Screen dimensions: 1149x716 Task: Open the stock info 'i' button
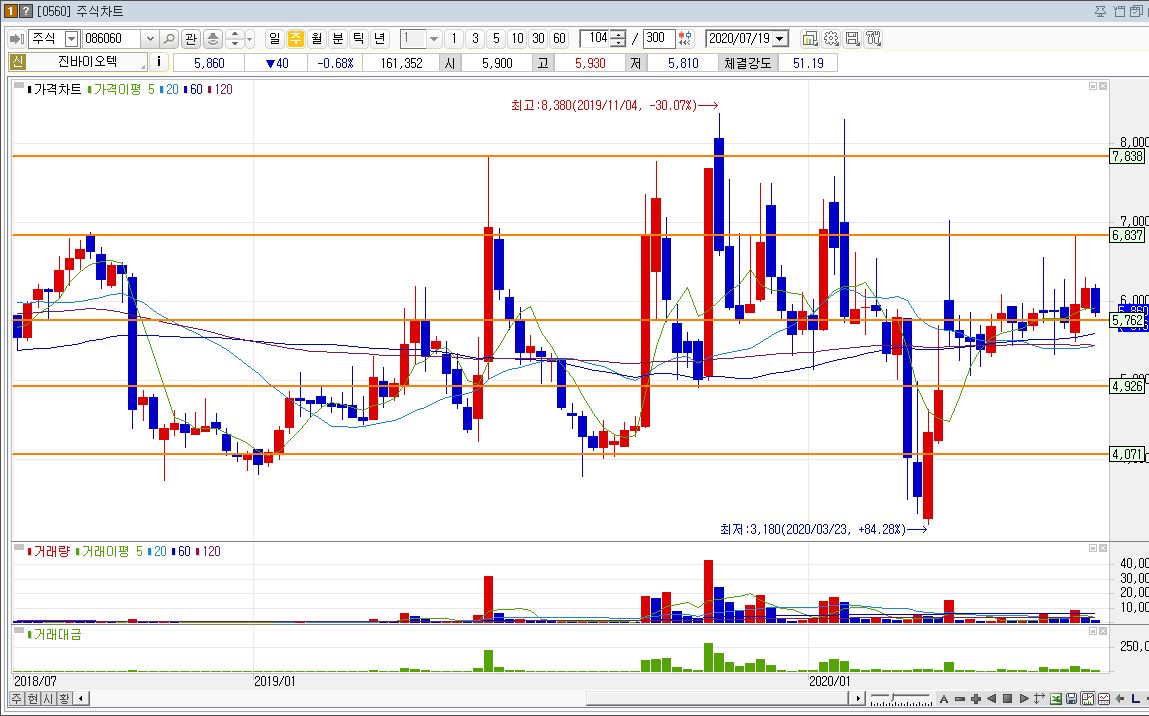click(x=159, y=62)
